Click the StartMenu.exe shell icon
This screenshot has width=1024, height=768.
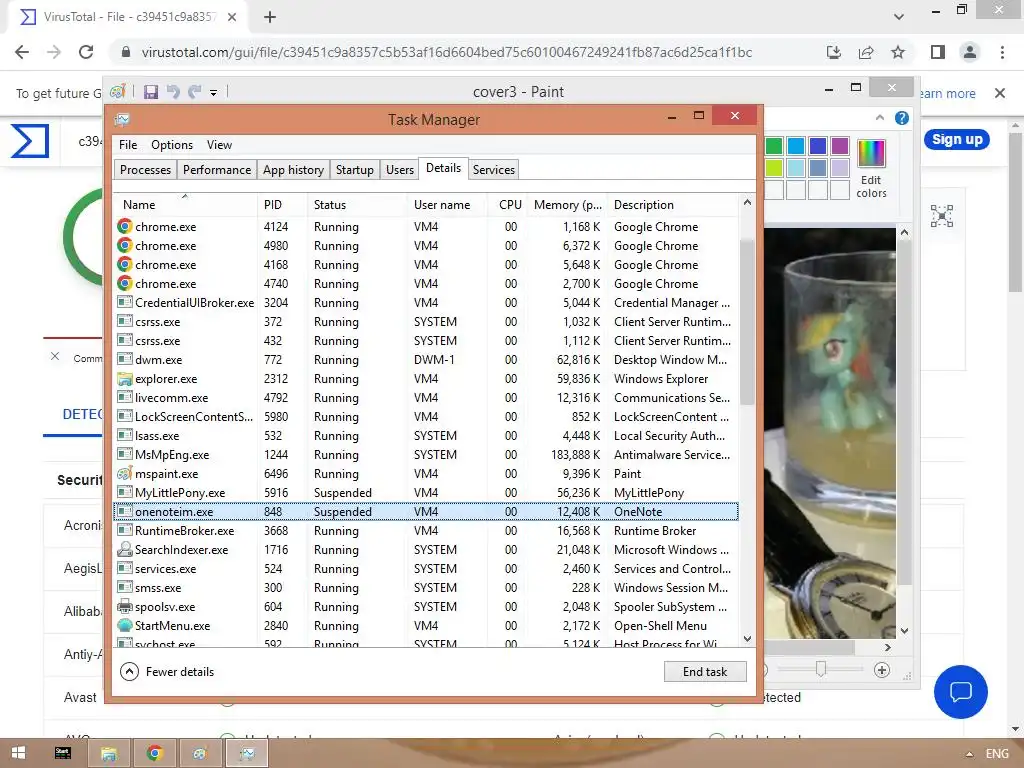coord(124,626)
